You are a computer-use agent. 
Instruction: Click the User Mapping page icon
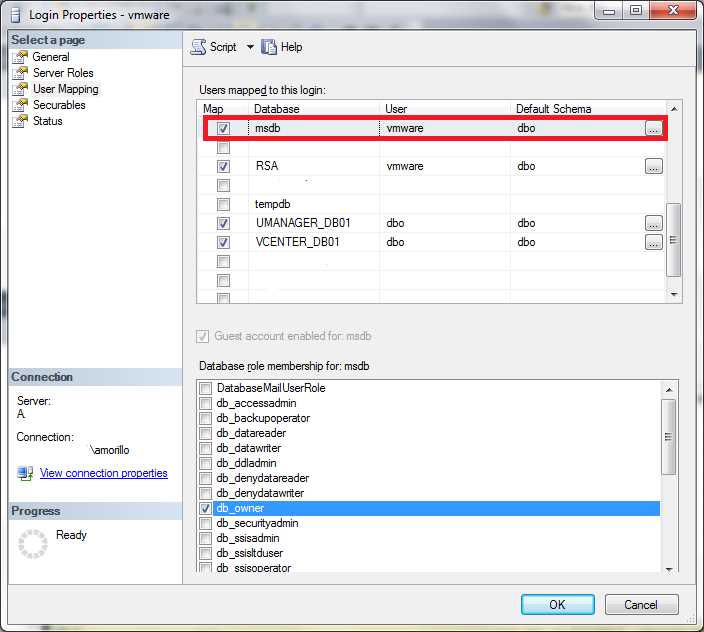click(20, 89)
